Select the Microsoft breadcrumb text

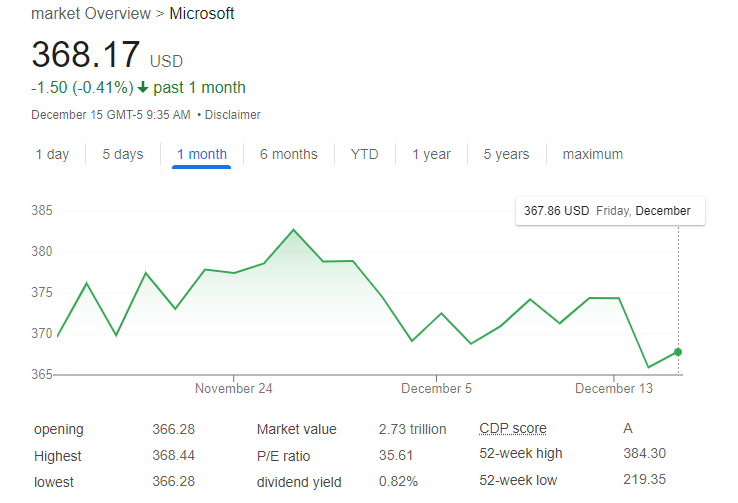coord(201,14)
